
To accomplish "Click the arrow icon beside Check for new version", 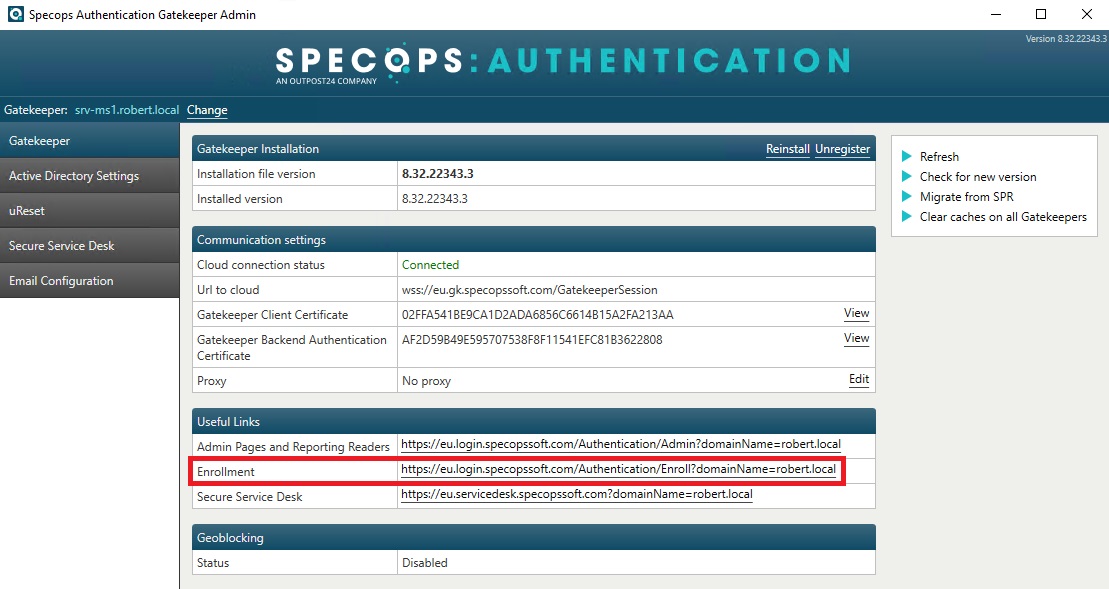I will click(907, 176).
